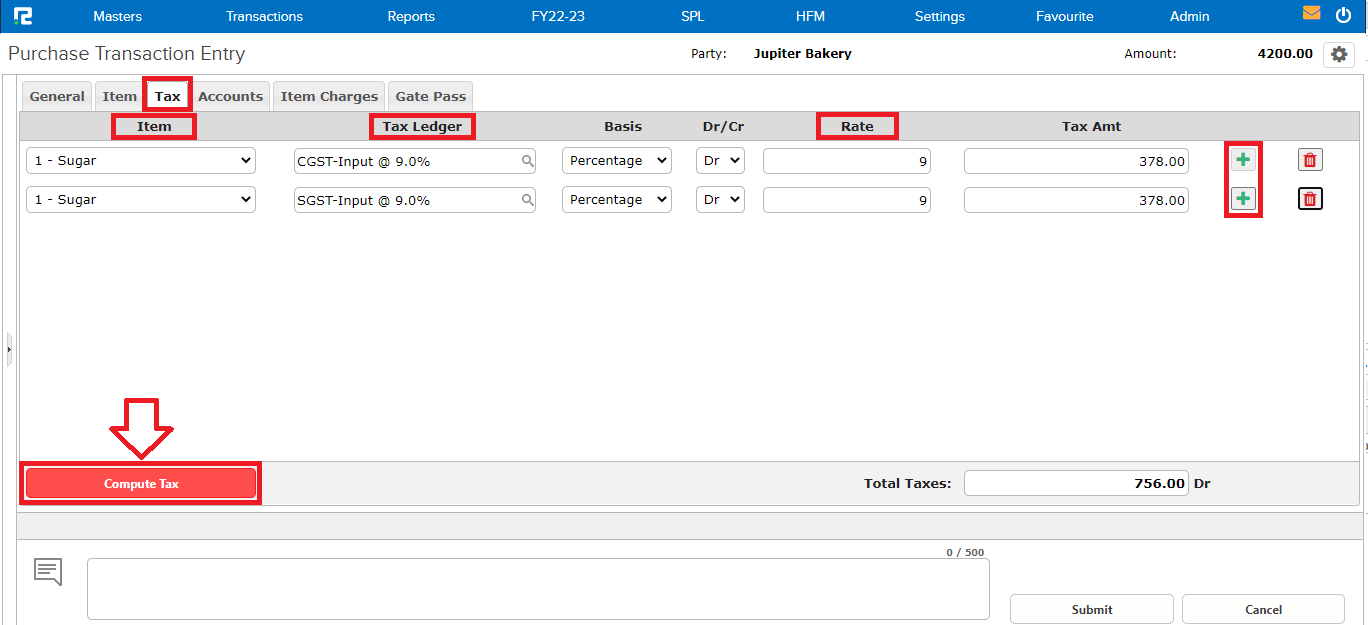The image size is (1368, 625).
Task: Delete the SGST row using trash icon
Action: click(x=1310, y=198)
